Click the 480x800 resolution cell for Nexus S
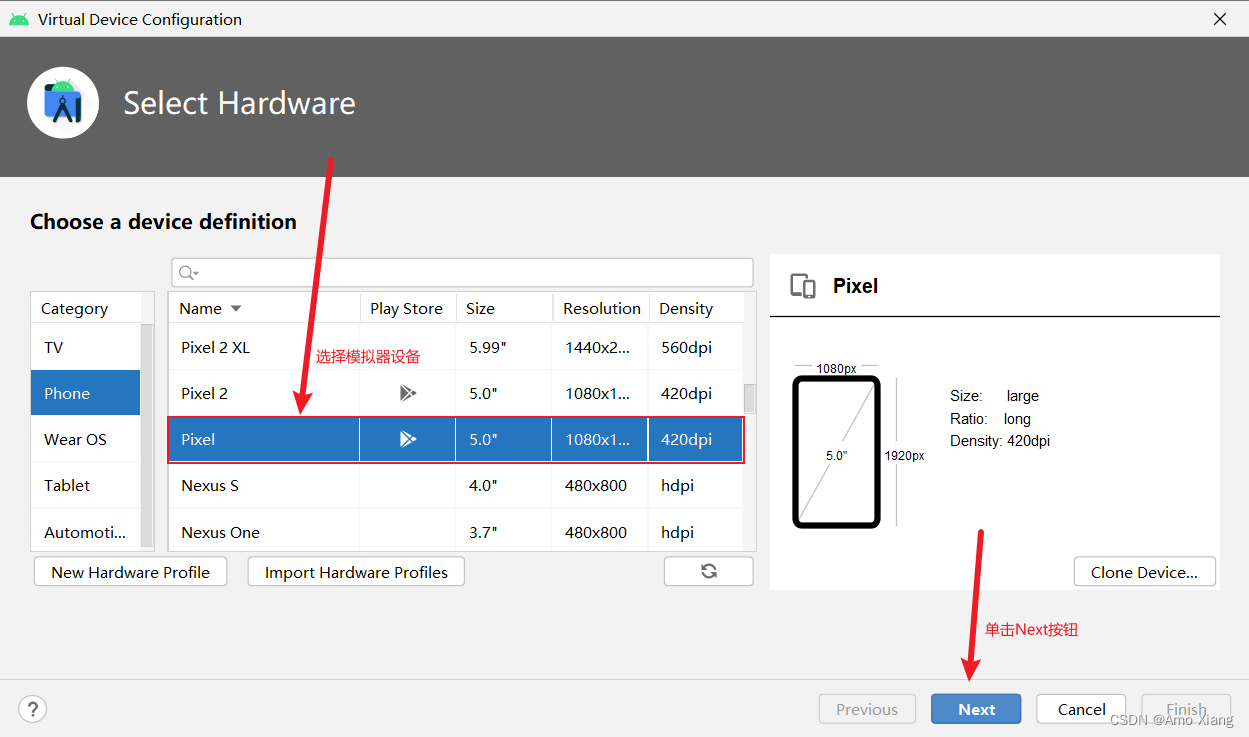The width and height of the screenshot is (1249, 737). tap(601, 485)
